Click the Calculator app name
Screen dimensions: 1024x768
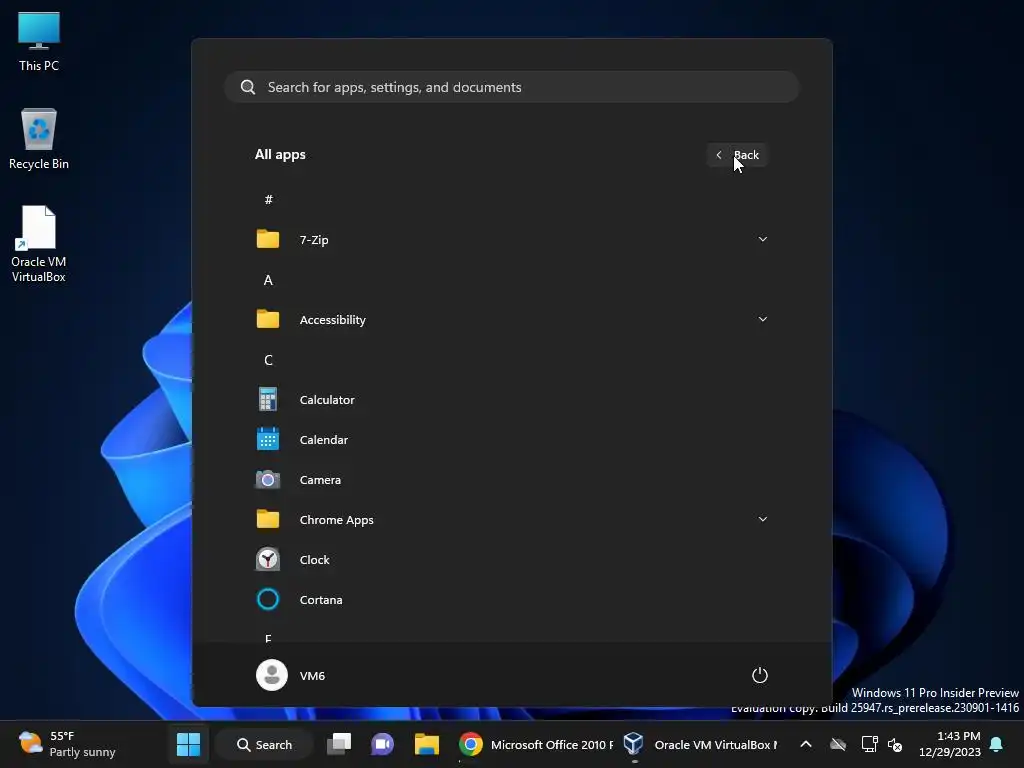(327, 399)
